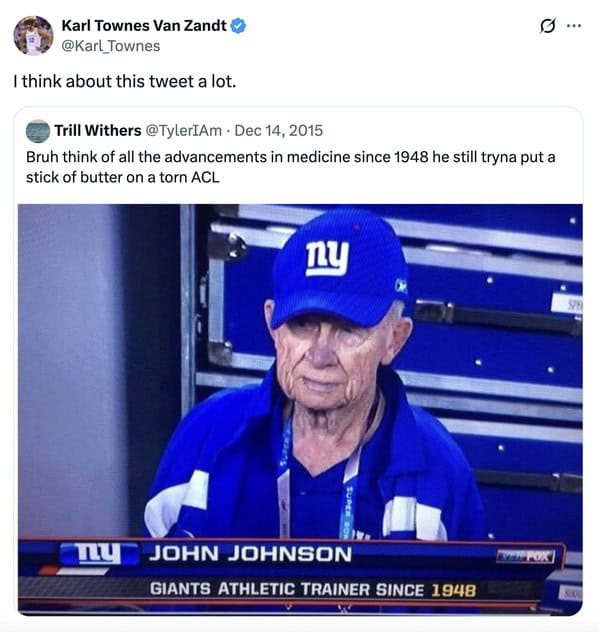Open the quoted tweet's text about butter
The width and height of the screenshot is (599, 632).
pyautogui.click(x=291, y=167)
